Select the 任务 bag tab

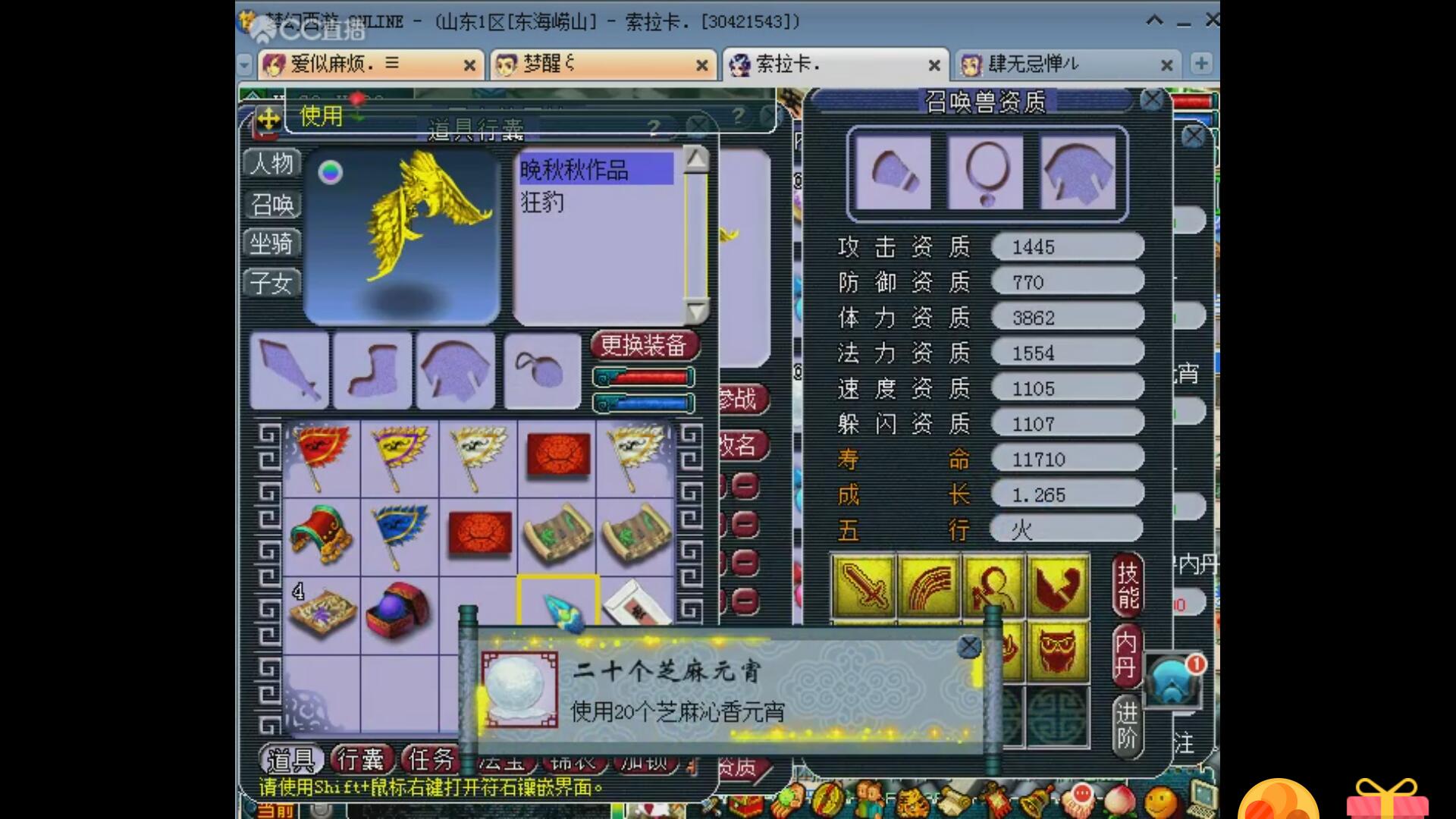pos(431,759)
